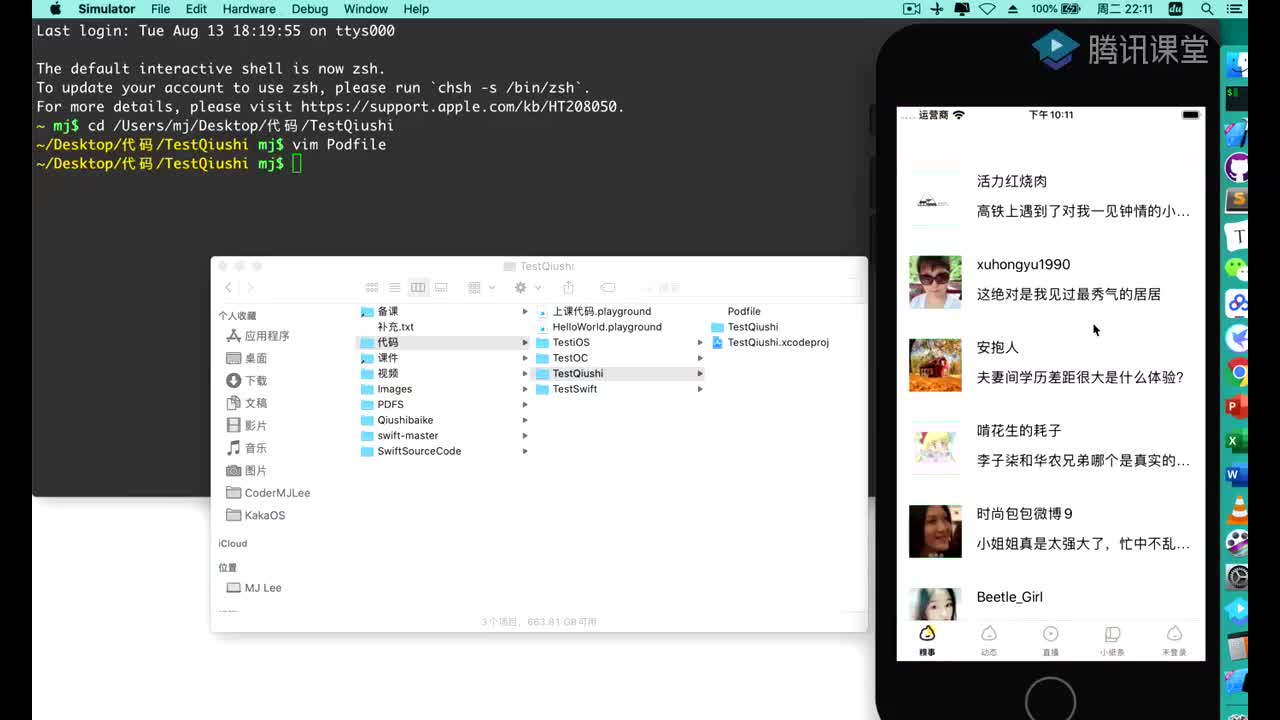
Task: Switch Finder to list view
Action: (394, 287)
